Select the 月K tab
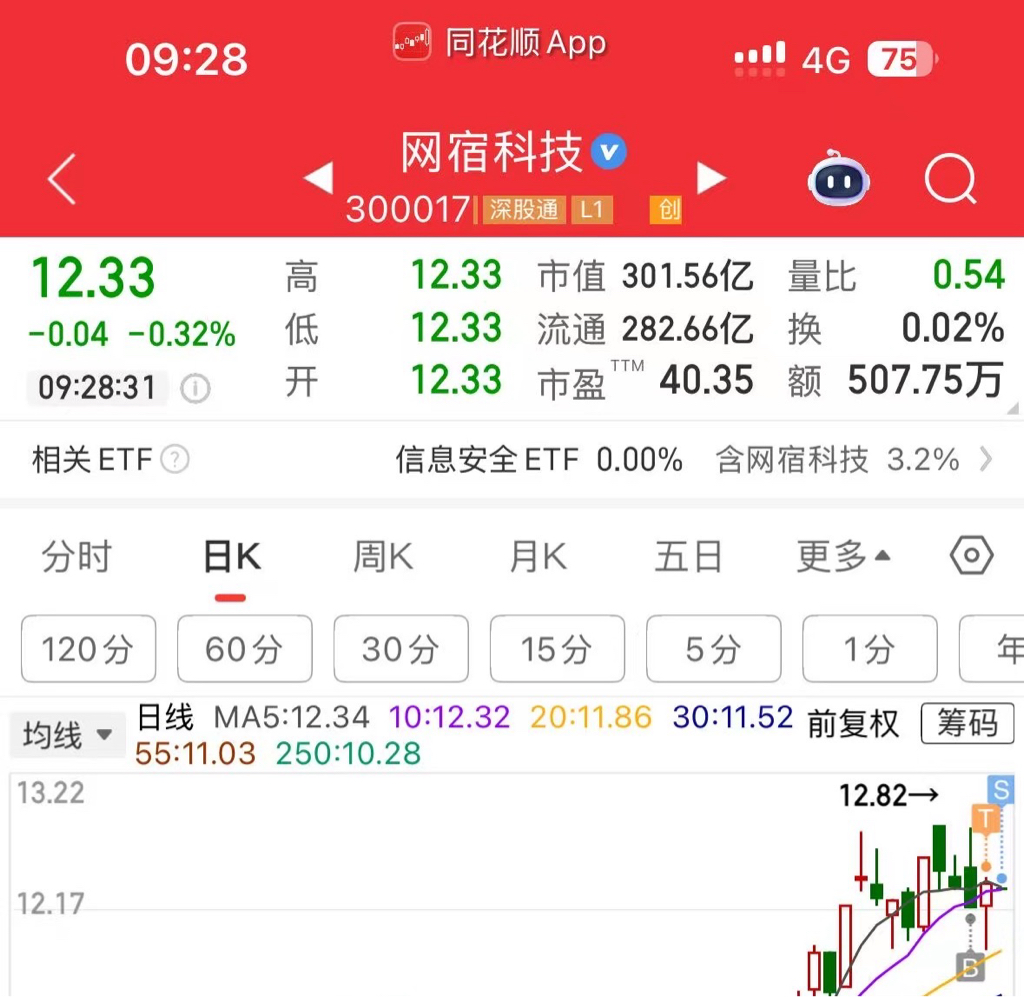 (x=538, y=556)
